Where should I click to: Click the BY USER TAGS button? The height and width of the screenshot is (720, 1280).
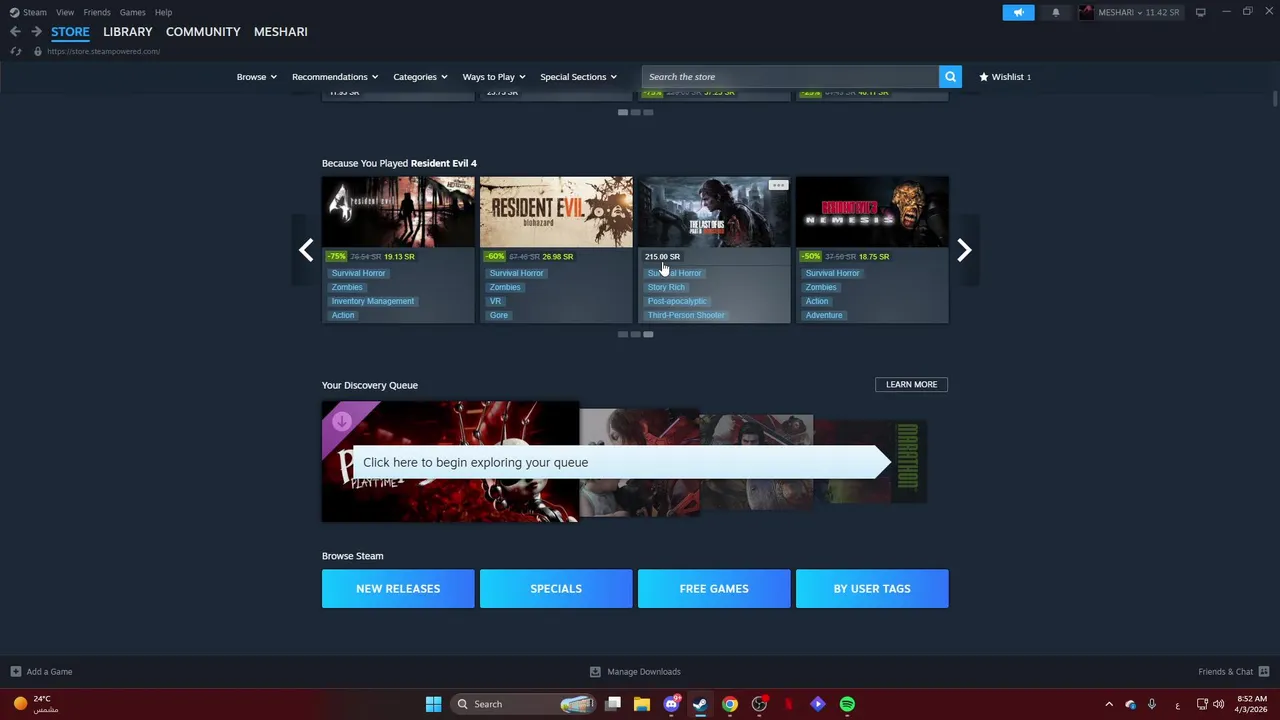[x=872, y=589]
